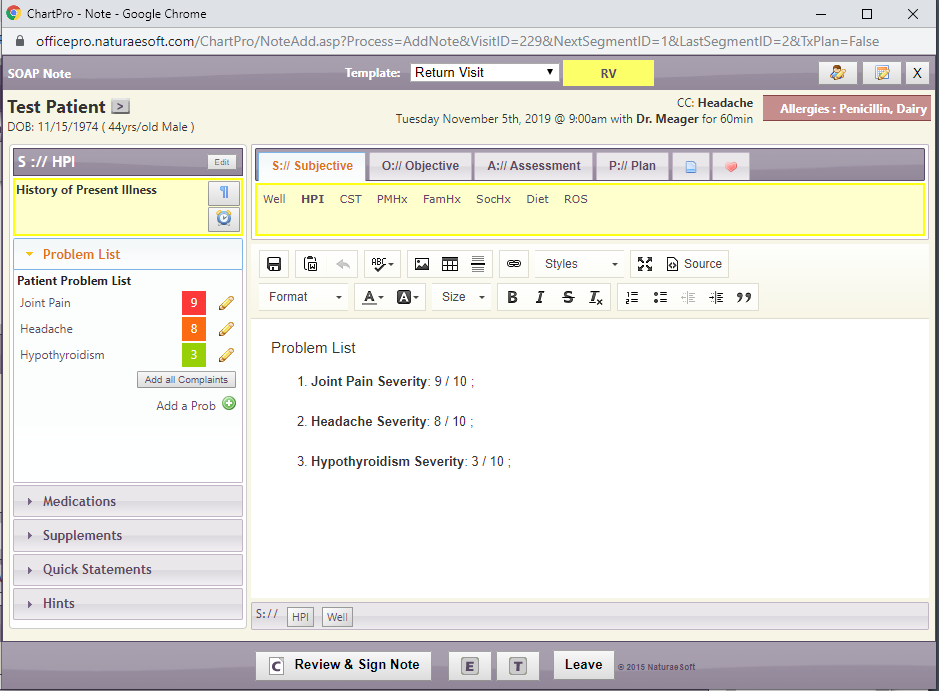Save the note using the save icon

[274, 263]
